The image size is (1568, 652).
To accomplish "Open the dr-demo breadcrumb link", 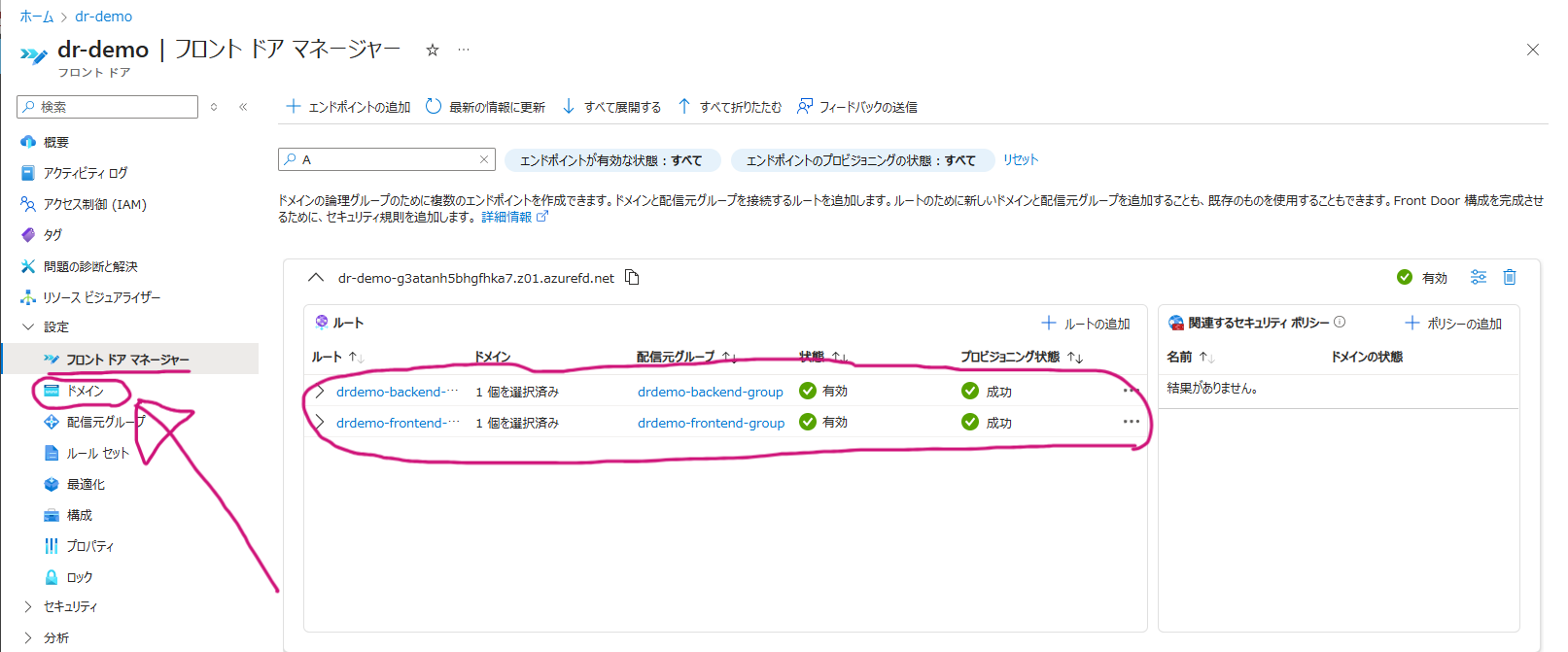I will [x=104, y=17].
